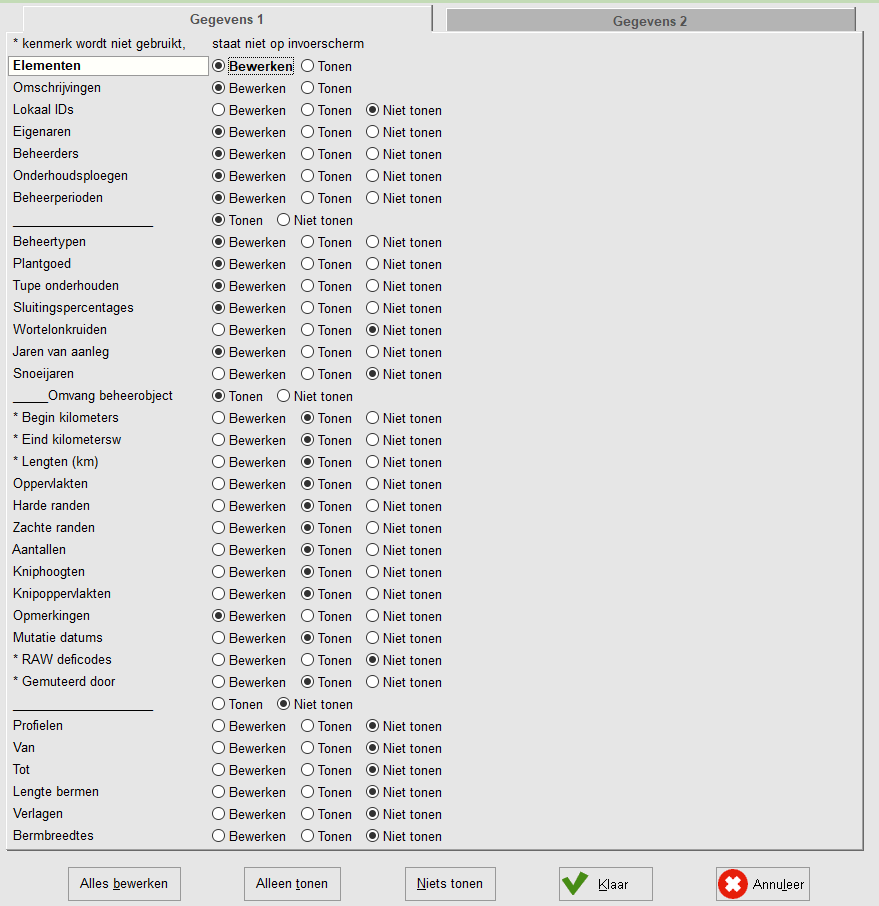The height and width of the screenshot is (906, 879).
Task: Click the Mutatie datums label
Action: click(x=58, y=637)
